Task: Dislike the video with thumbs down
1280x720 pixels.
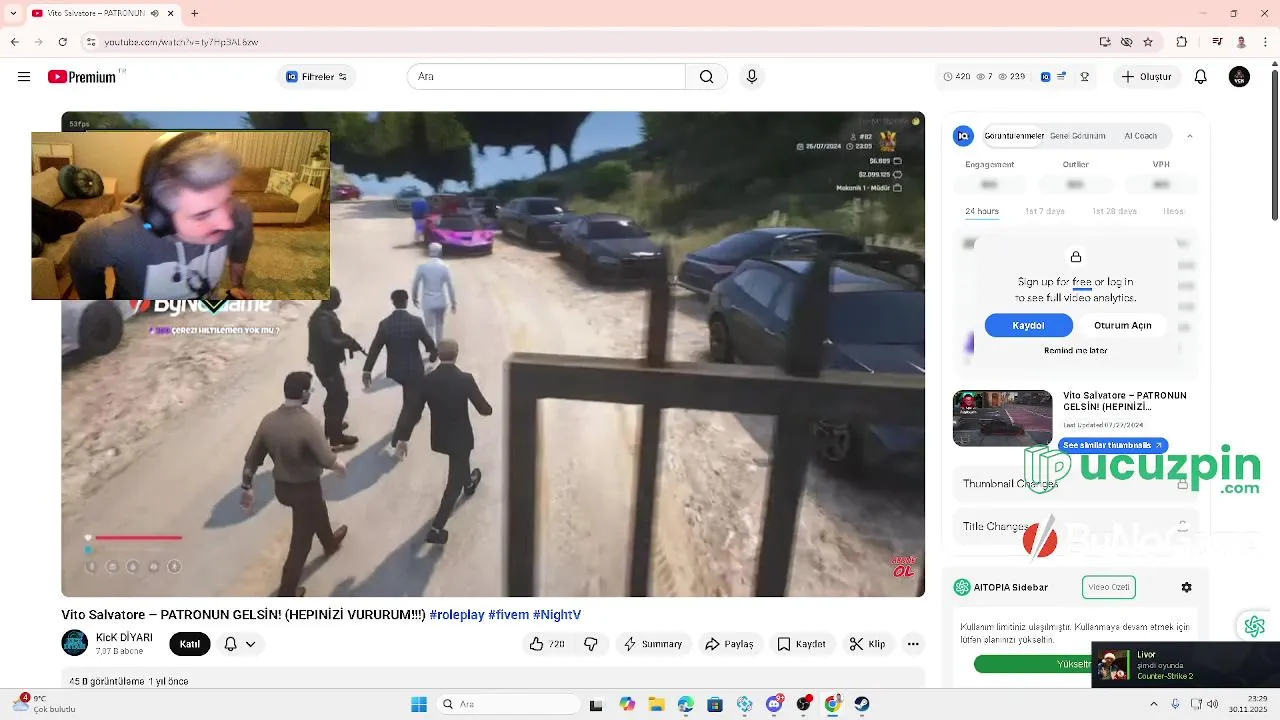Action: [x=591, y=644]
